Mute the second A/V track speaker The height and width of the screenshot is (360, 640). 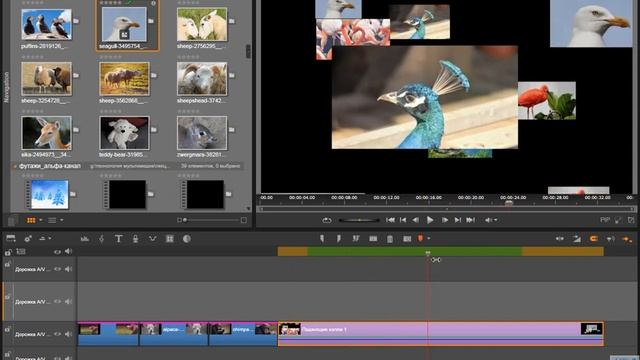tap(68, 301)
